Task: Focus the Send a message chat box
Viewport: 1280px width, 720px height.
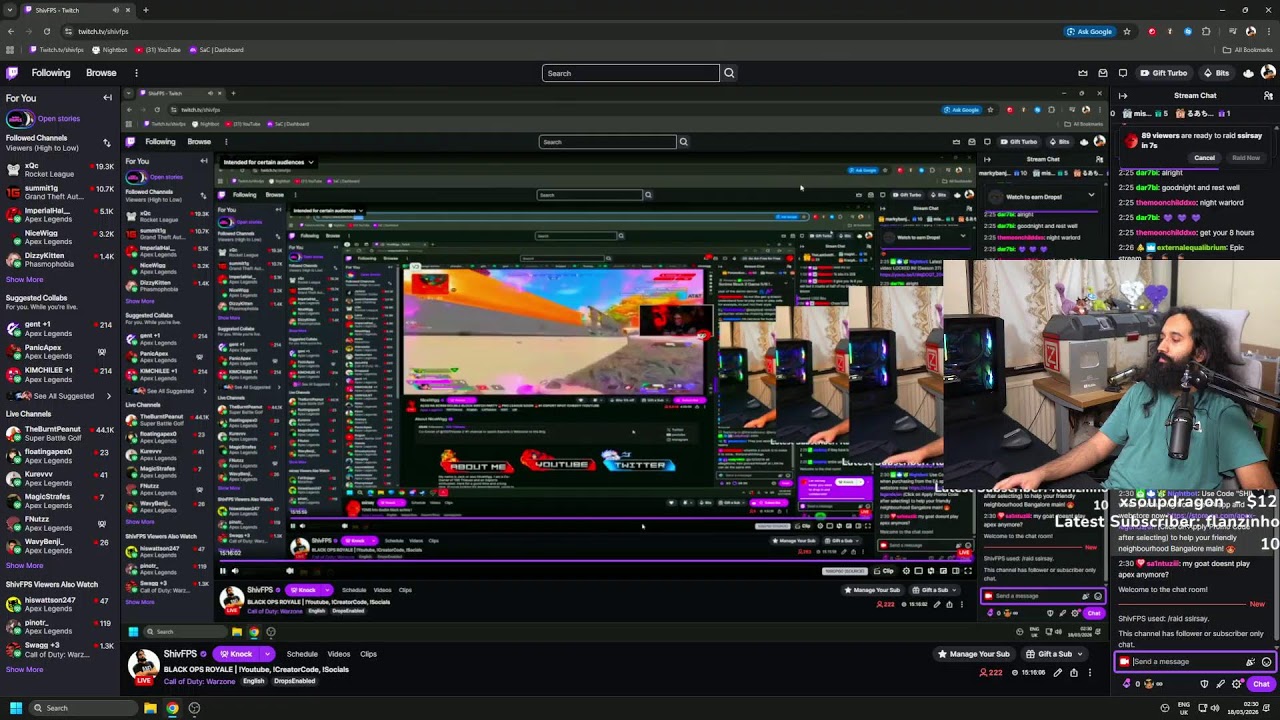Action: click(x=1185, y=662)
